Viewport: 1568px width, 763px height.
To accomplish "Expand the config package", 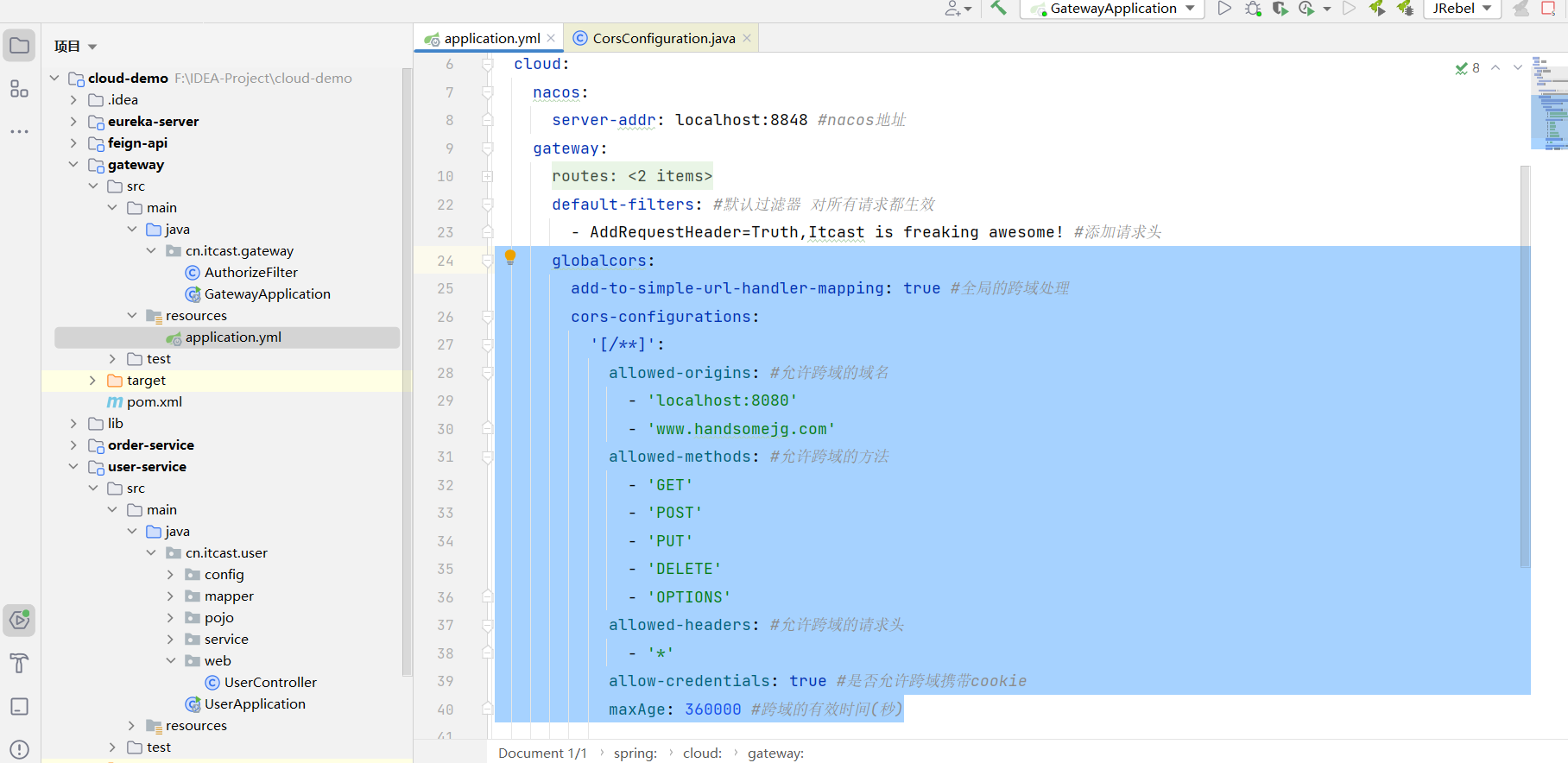I will point(170,574).
